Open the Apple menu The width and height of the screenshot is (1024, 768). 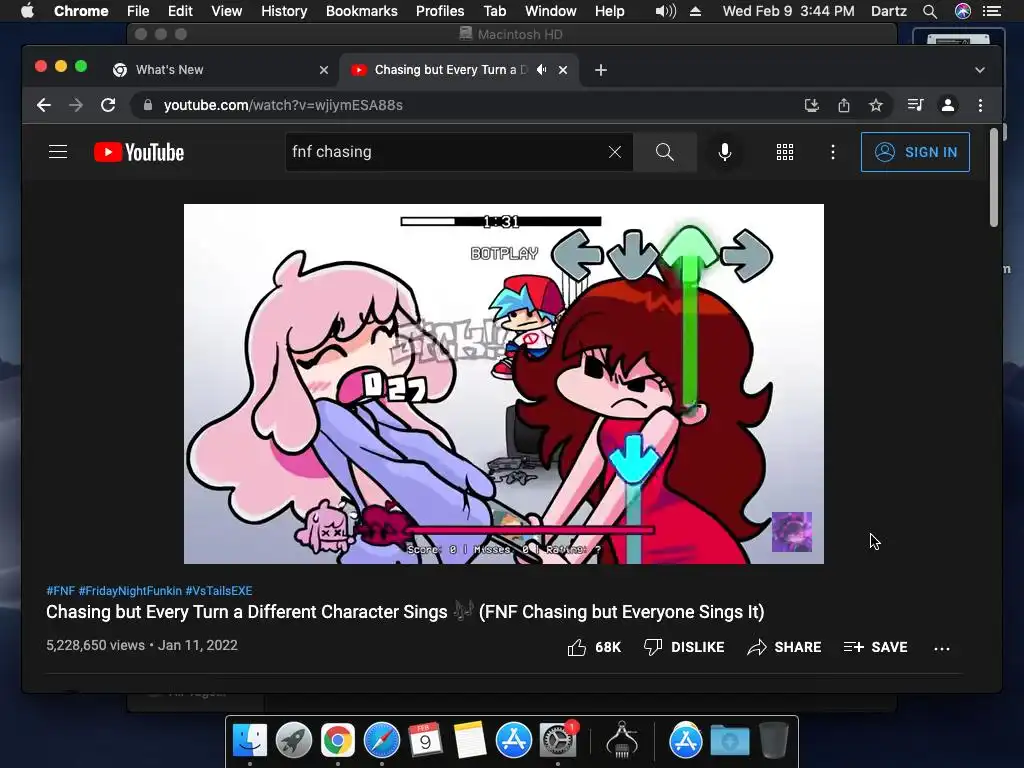[x=27, y=11]
